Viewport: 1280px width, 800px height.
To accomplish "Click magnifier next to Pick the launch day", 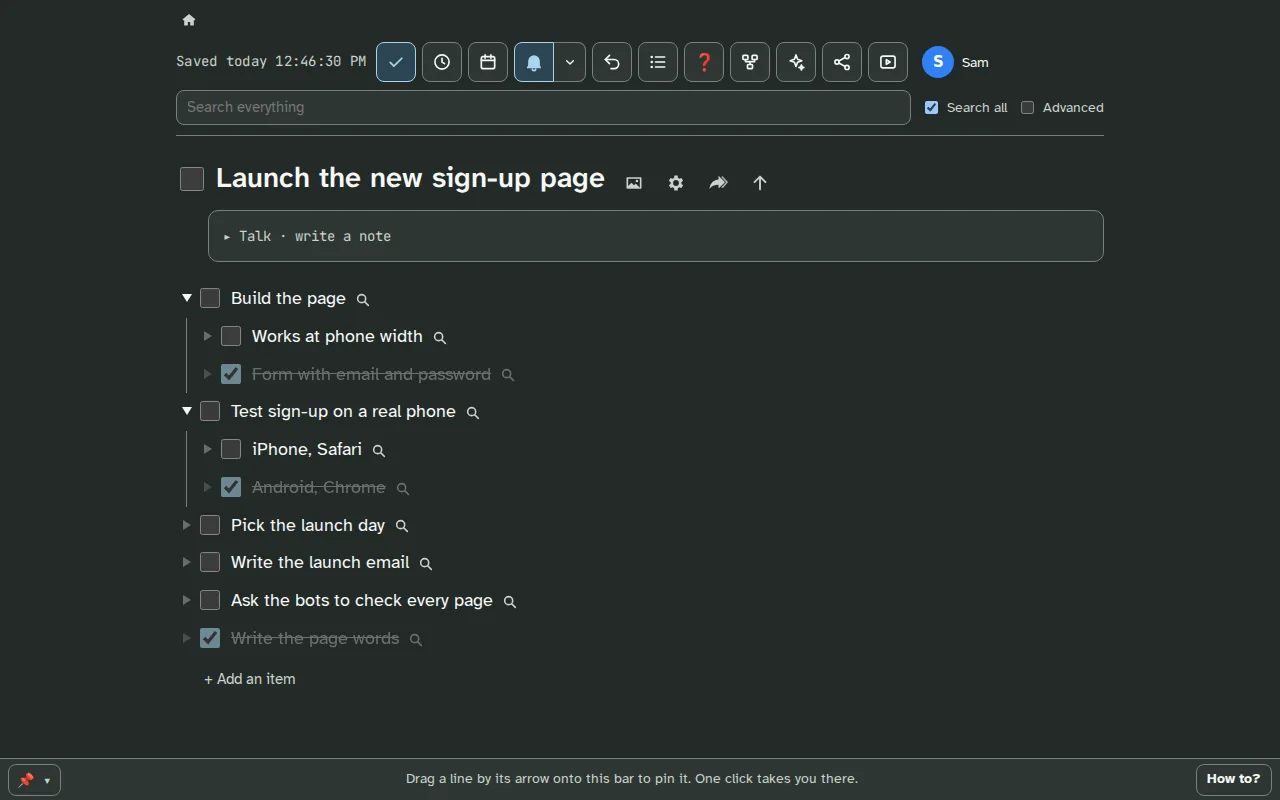I will (402, 526).
